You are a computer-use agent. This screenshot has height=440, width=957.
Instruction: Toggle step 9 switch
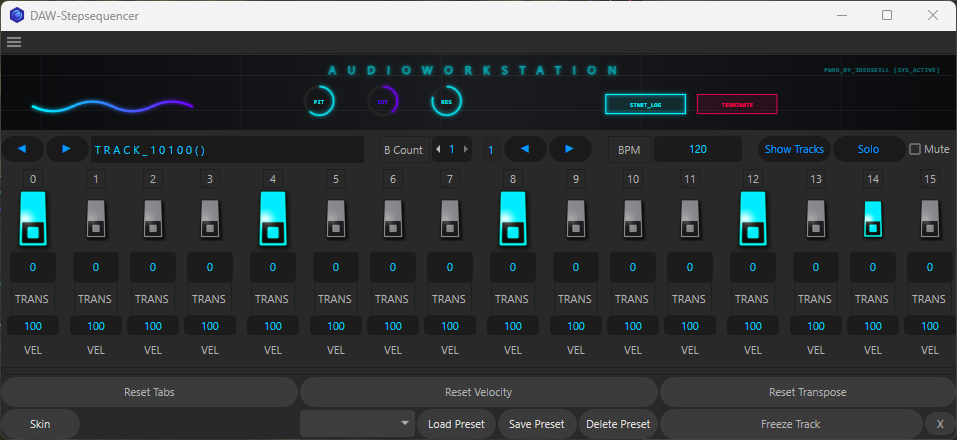(576, 218)
